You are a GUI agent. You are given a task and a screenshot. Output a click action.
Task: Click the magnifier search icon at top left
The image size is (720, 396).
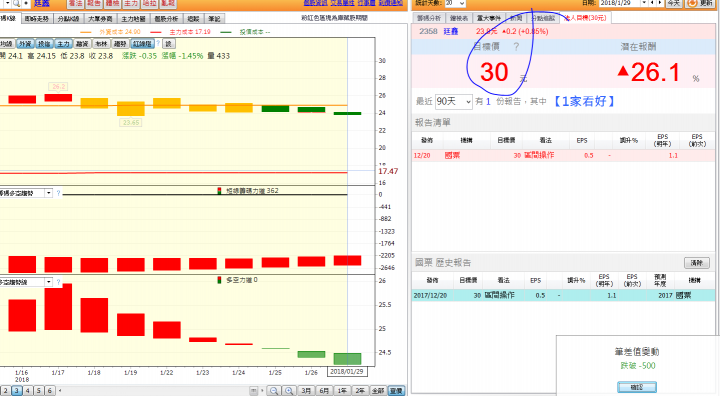(16, 3)
